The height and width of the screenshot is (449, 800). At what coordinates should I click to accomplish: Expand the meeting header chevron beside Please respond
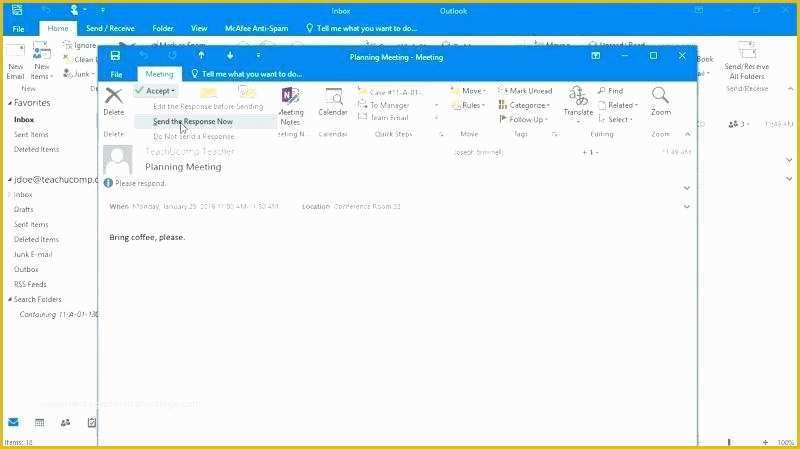point(687,188)
